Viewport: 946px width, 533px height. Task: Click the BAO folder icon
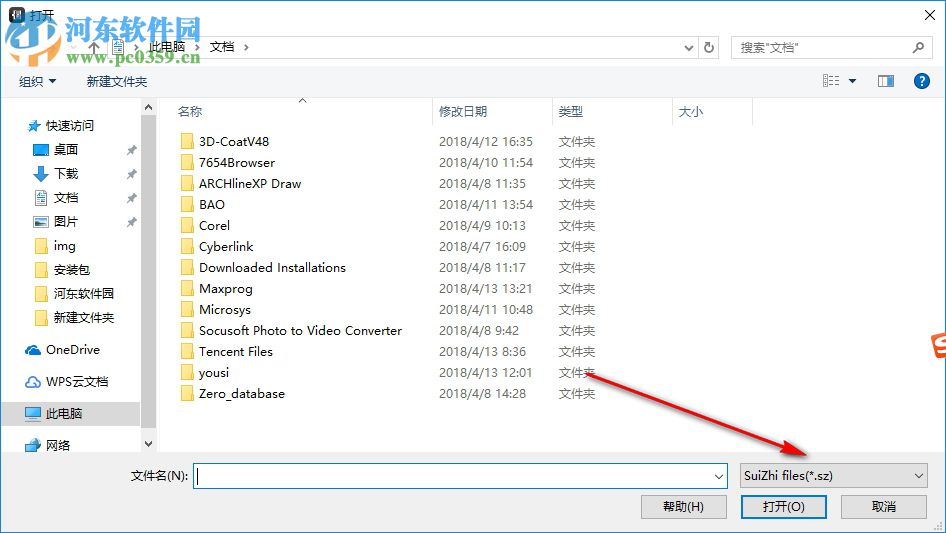pos(187,205)
